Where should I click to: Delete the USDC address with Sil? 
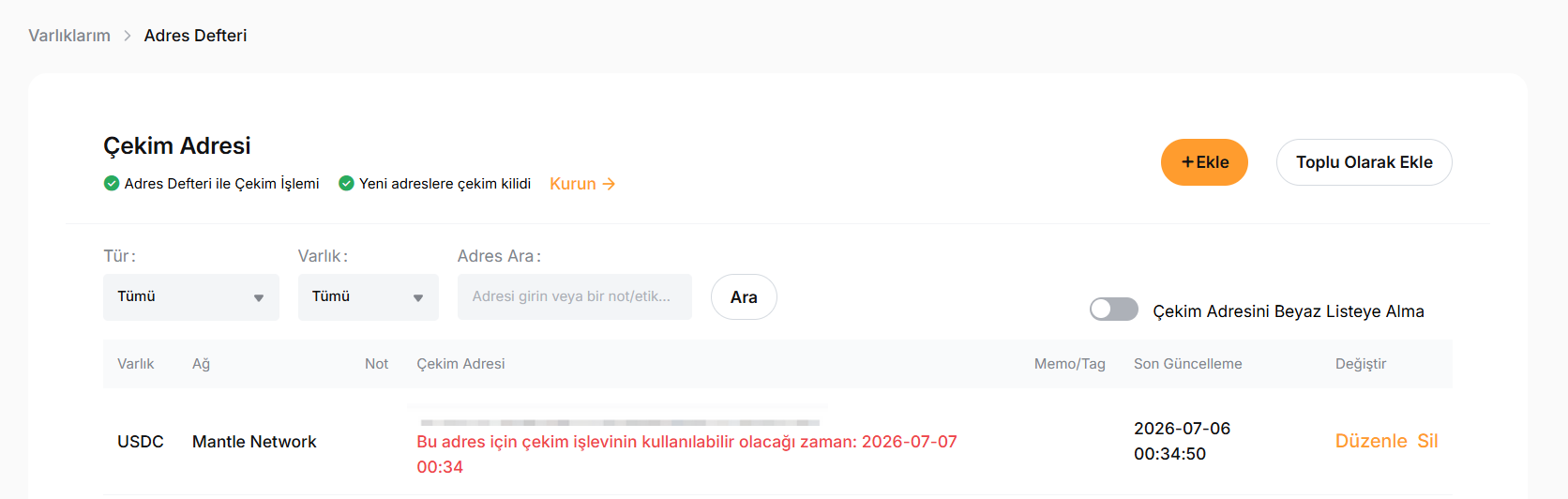(x=1427, y=441)
